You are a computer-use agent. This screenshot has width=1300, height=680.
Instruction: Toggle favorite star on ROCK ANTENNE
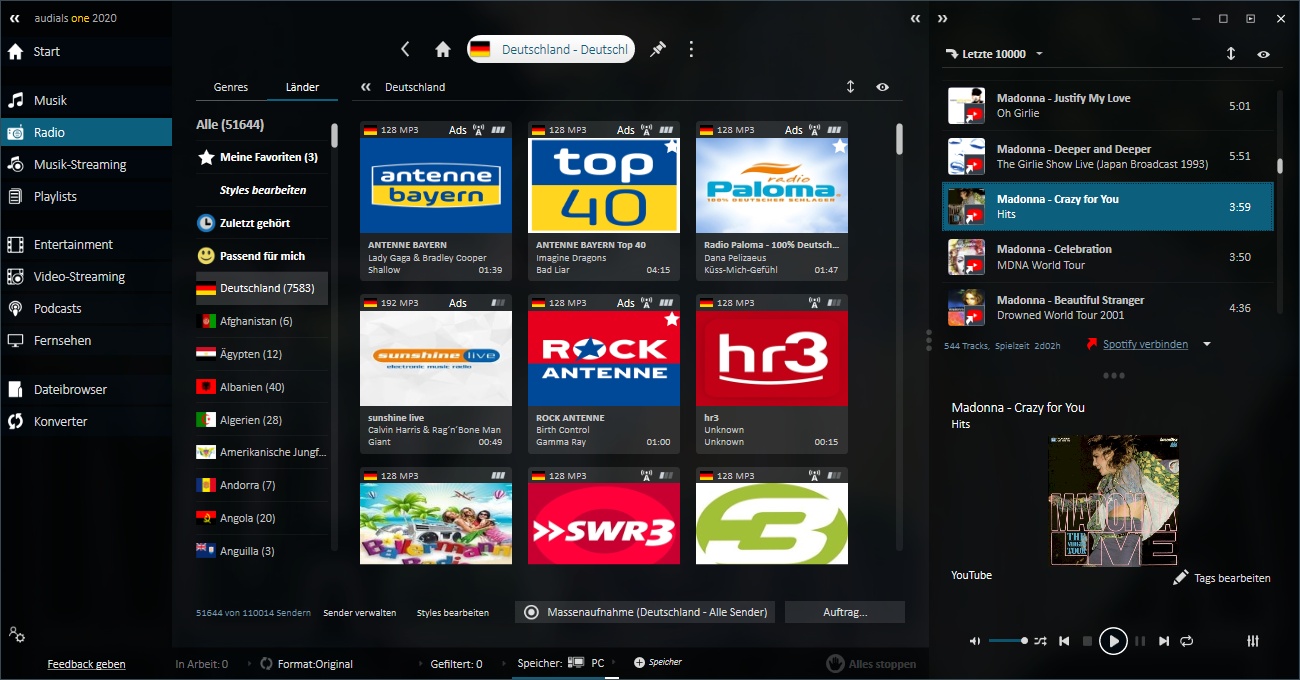(x=671, y=319)
